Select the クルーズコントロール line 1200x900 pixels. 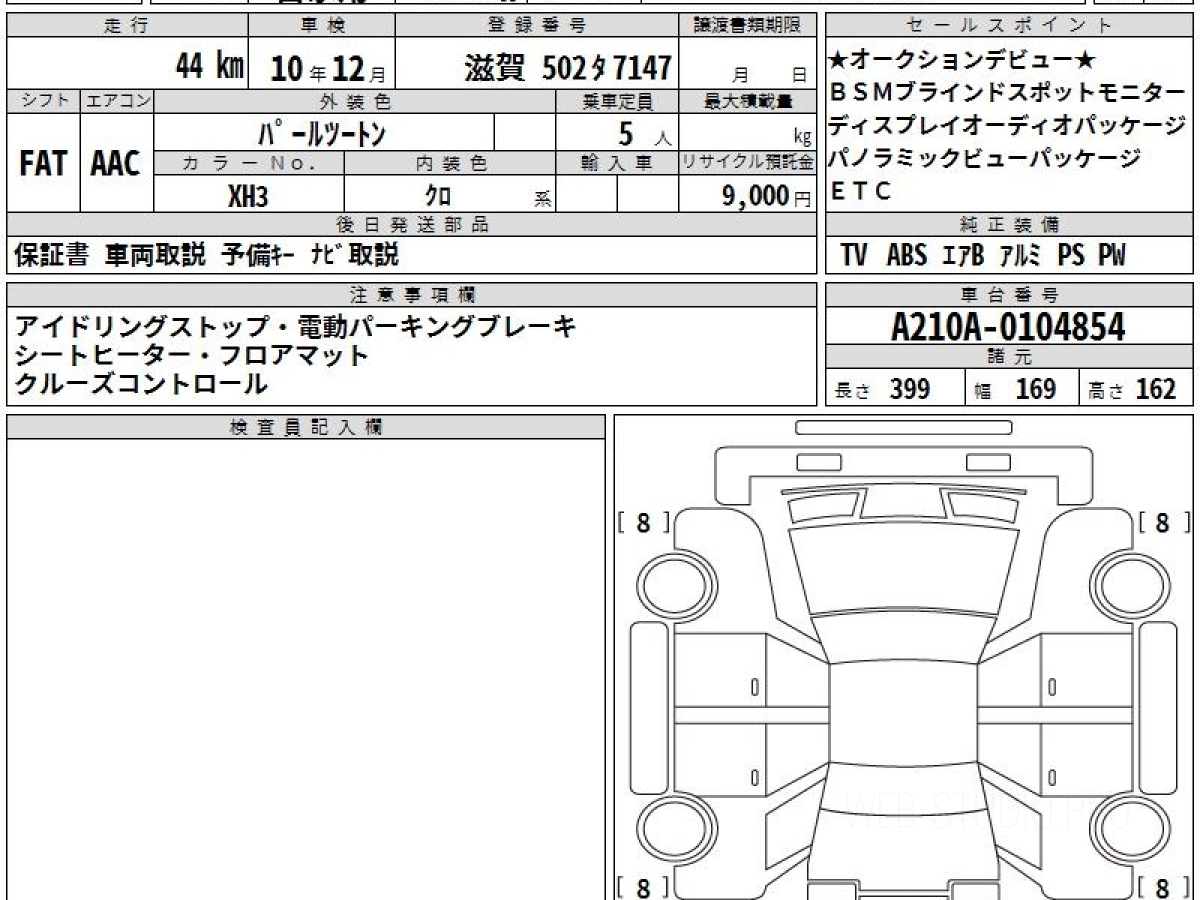141,383
